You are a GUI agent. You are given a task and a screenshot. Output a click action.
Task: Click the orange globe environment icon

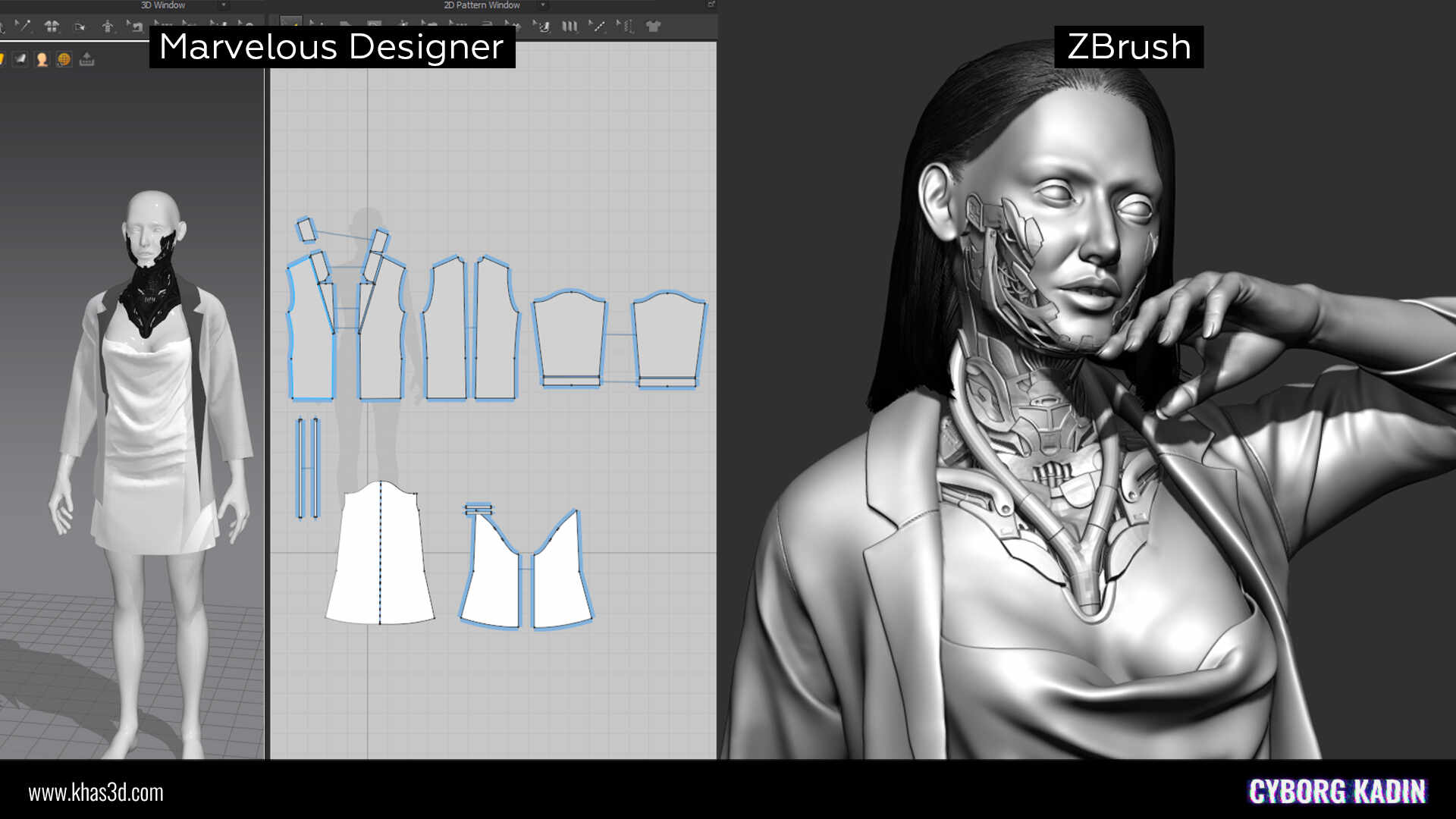64,59
